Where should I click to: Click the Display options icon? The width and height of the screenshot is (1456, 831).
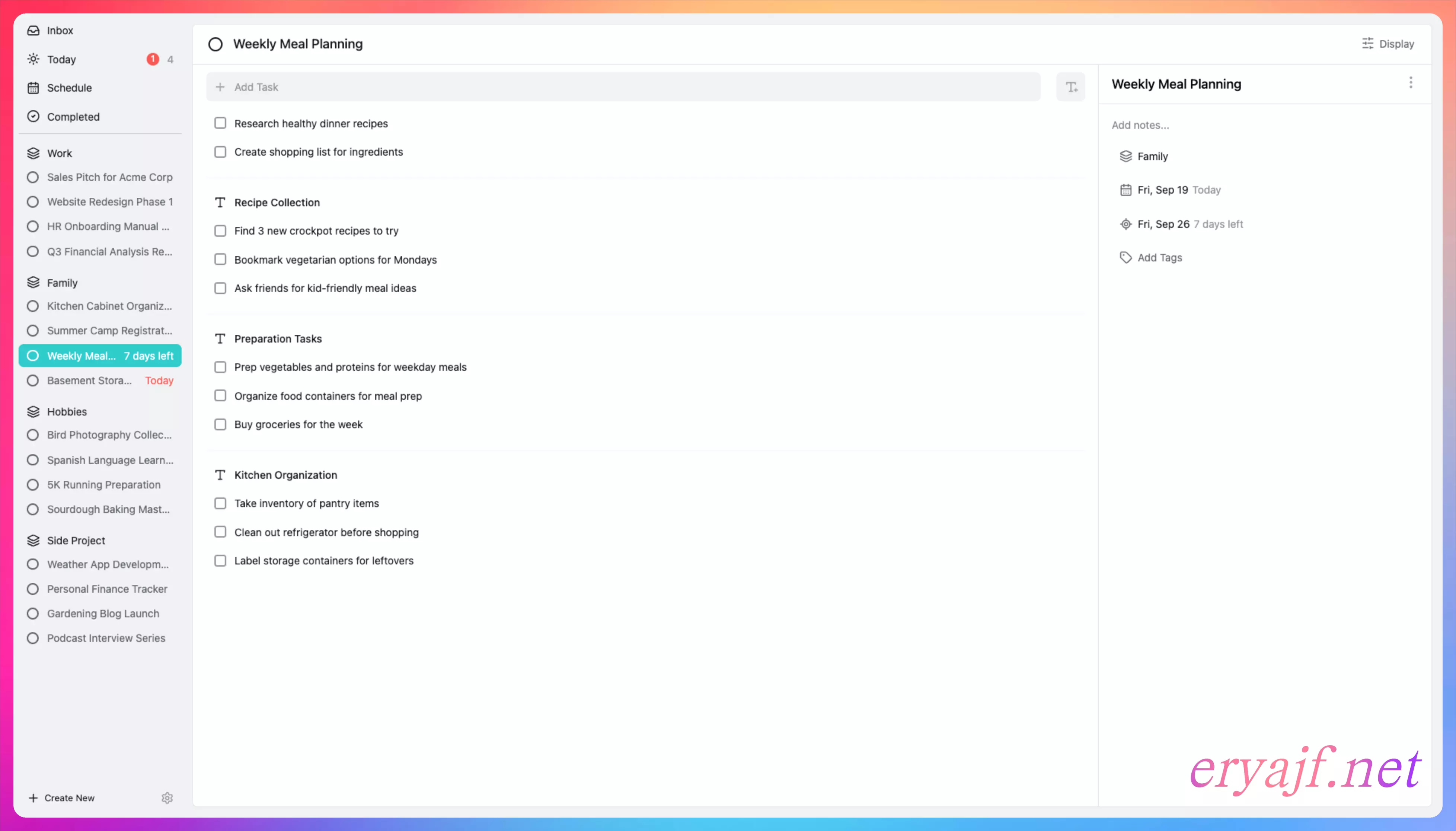coord(1367,44)
